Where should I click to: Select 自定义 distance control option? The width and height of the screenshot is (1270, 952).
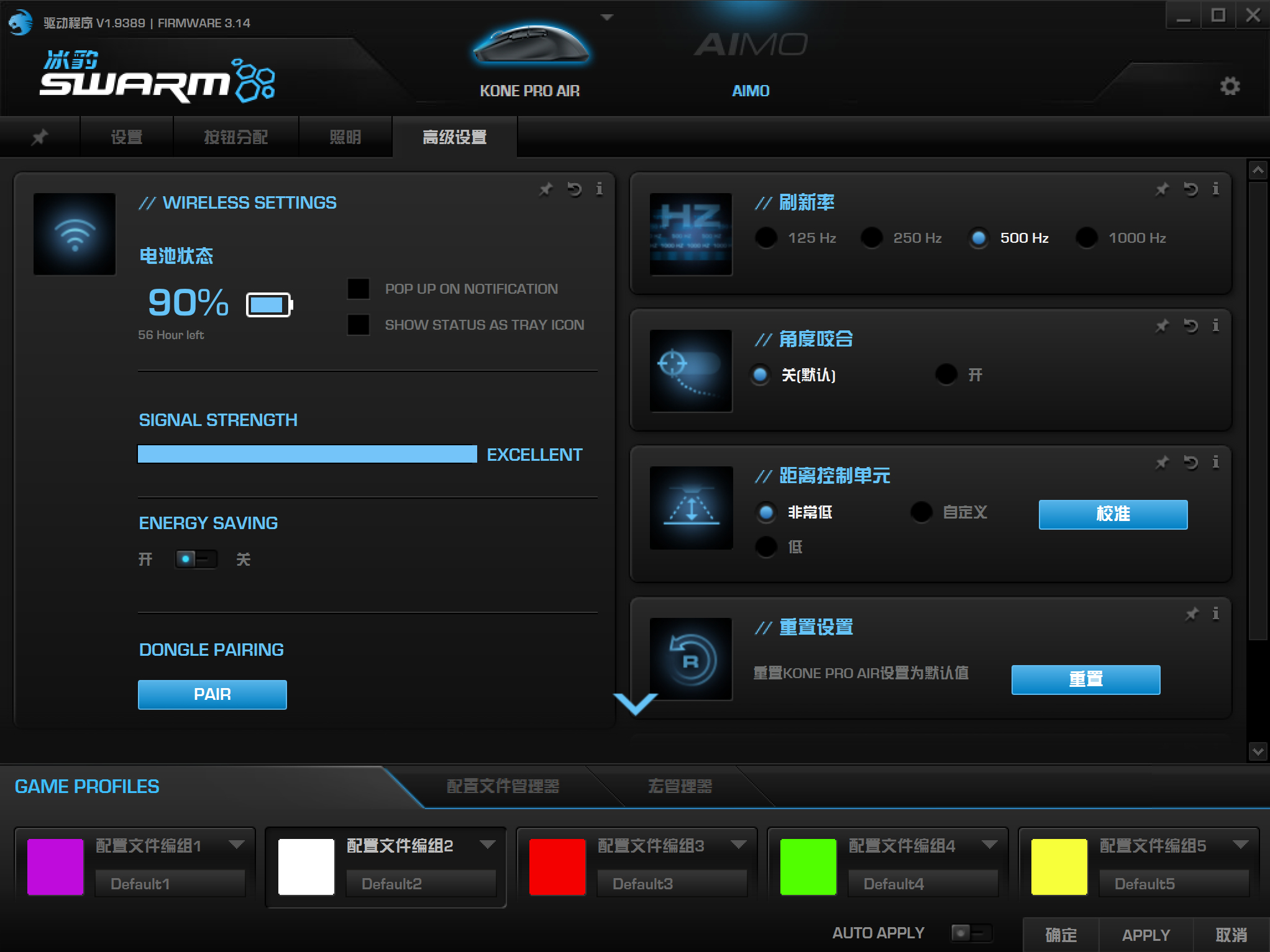(921, 512)
